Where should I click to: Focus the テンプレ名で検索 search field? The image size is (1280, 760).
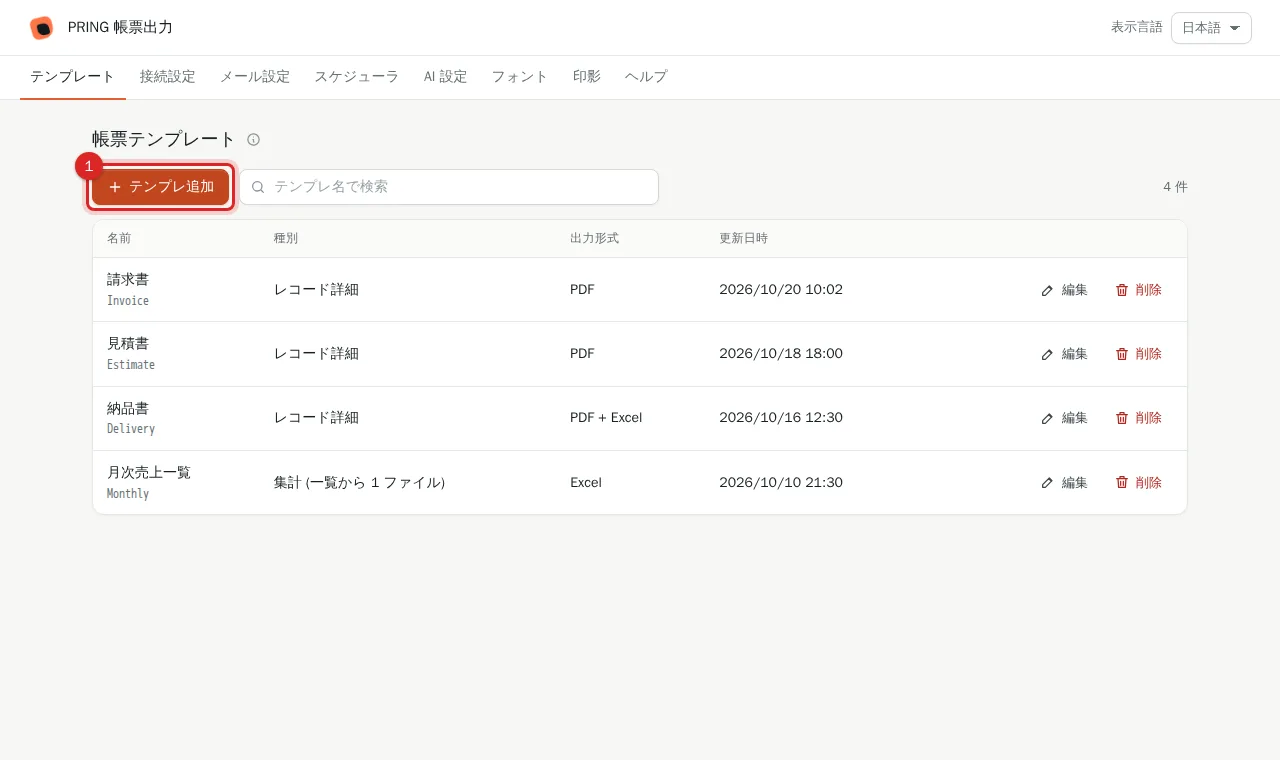(449, 187)
